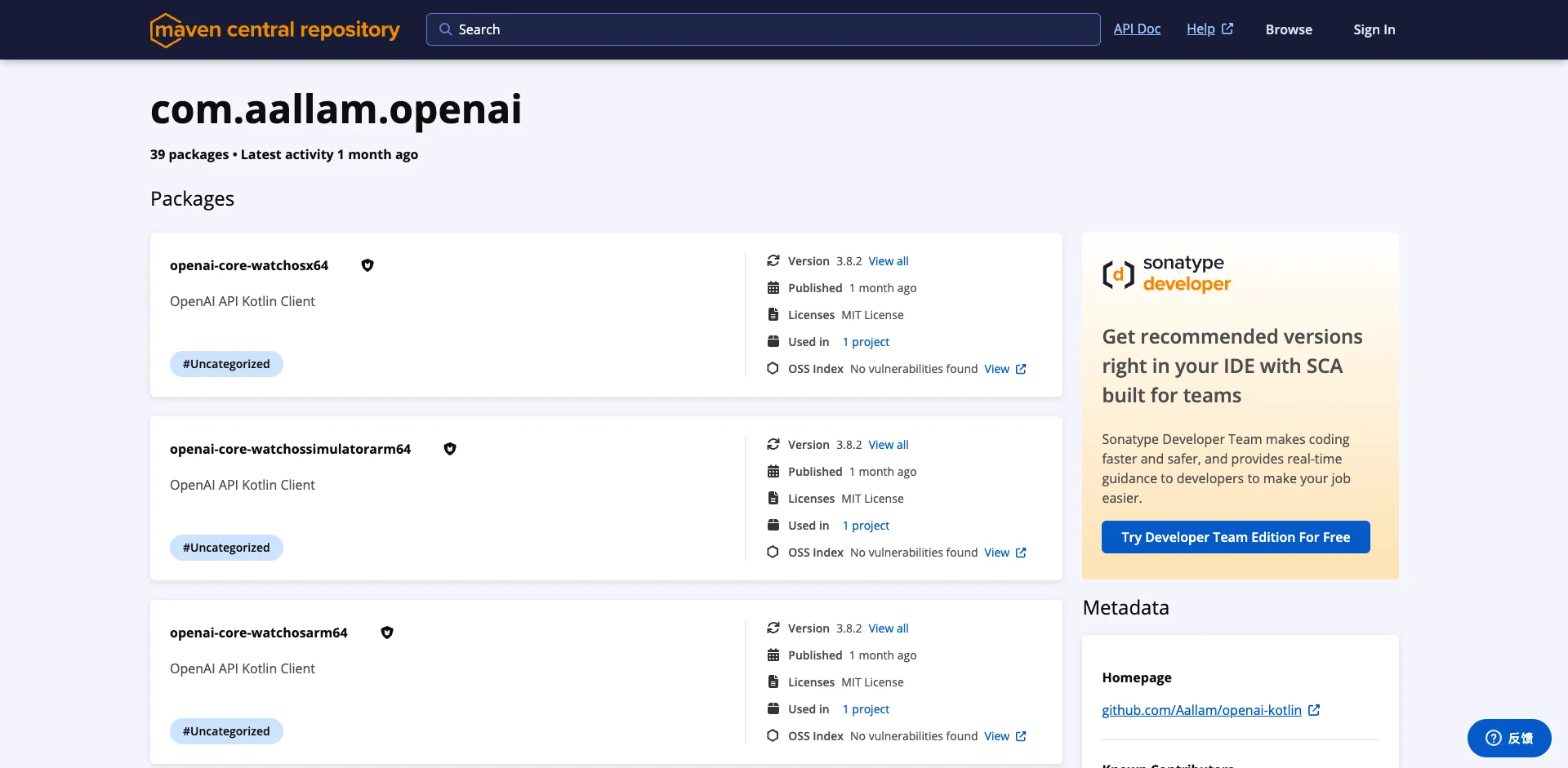Open 1 project link for openai-core-watchosx64
The height and width of the screenshot is (768, 1568).
tap(866, 342)
